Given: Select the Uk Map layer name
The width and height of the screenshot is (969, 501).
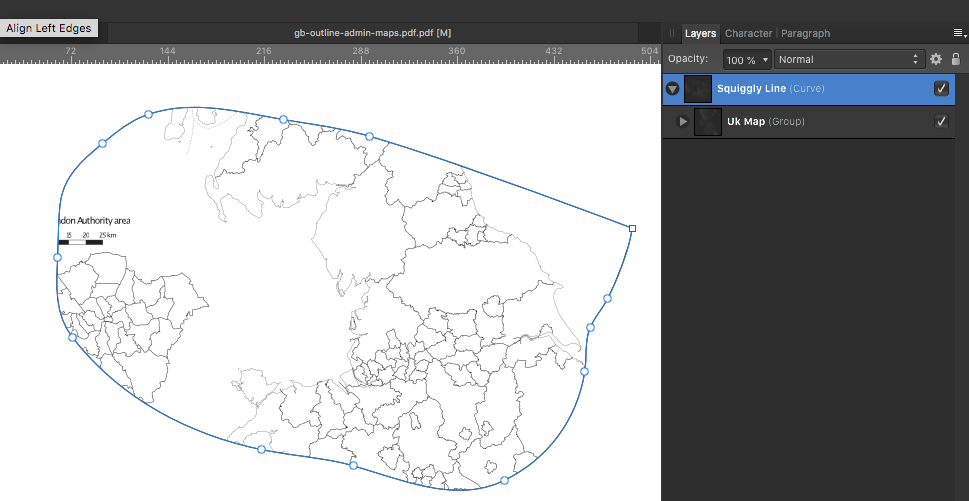Looking at the screenshot, I should (746, 122).
